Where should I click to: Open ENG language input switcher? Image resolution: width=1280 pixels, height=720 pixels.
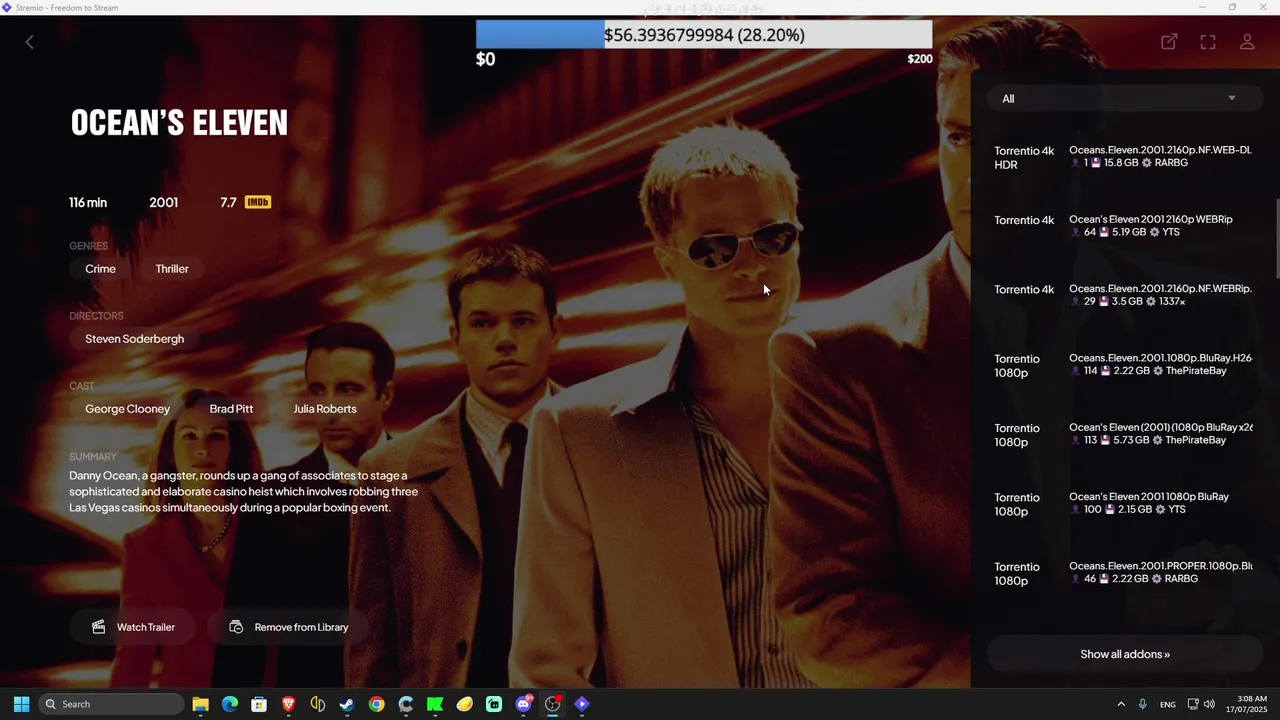pos(1168,704)
